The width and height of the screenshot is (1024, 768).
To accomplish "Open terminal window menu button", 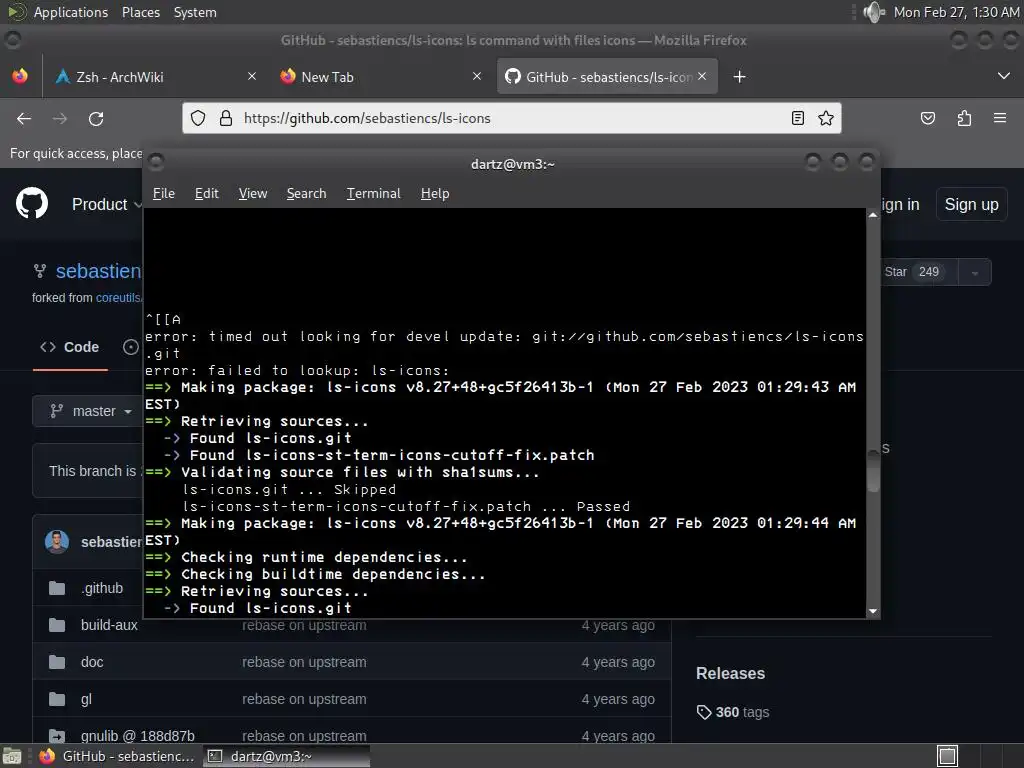I will 155,162.
